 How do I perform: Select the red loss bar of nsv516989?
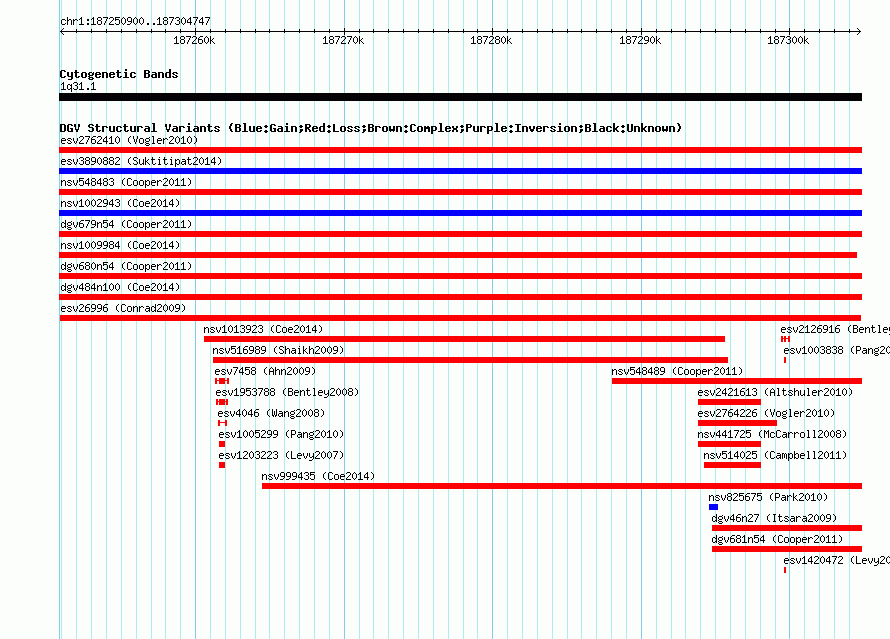[x=470, y=360]
